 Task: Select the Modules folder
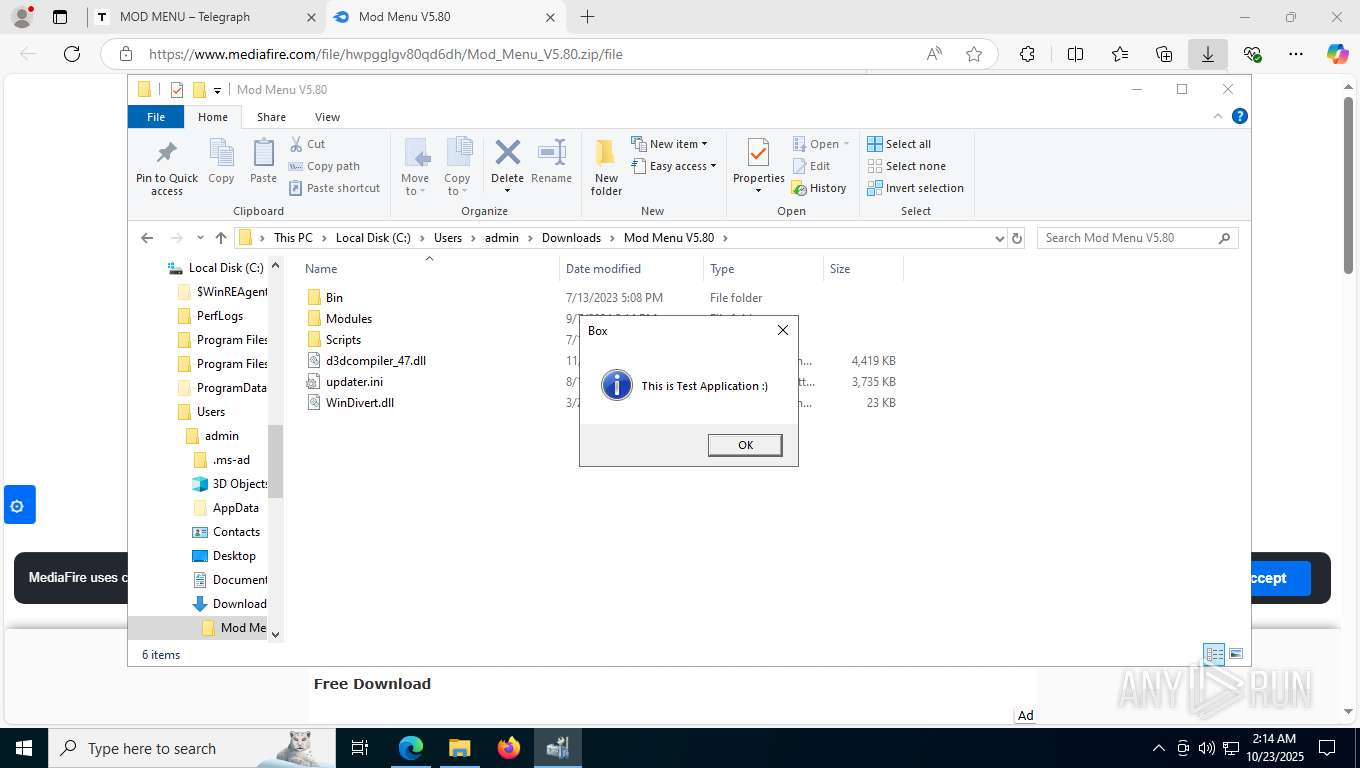pos(349,319)
